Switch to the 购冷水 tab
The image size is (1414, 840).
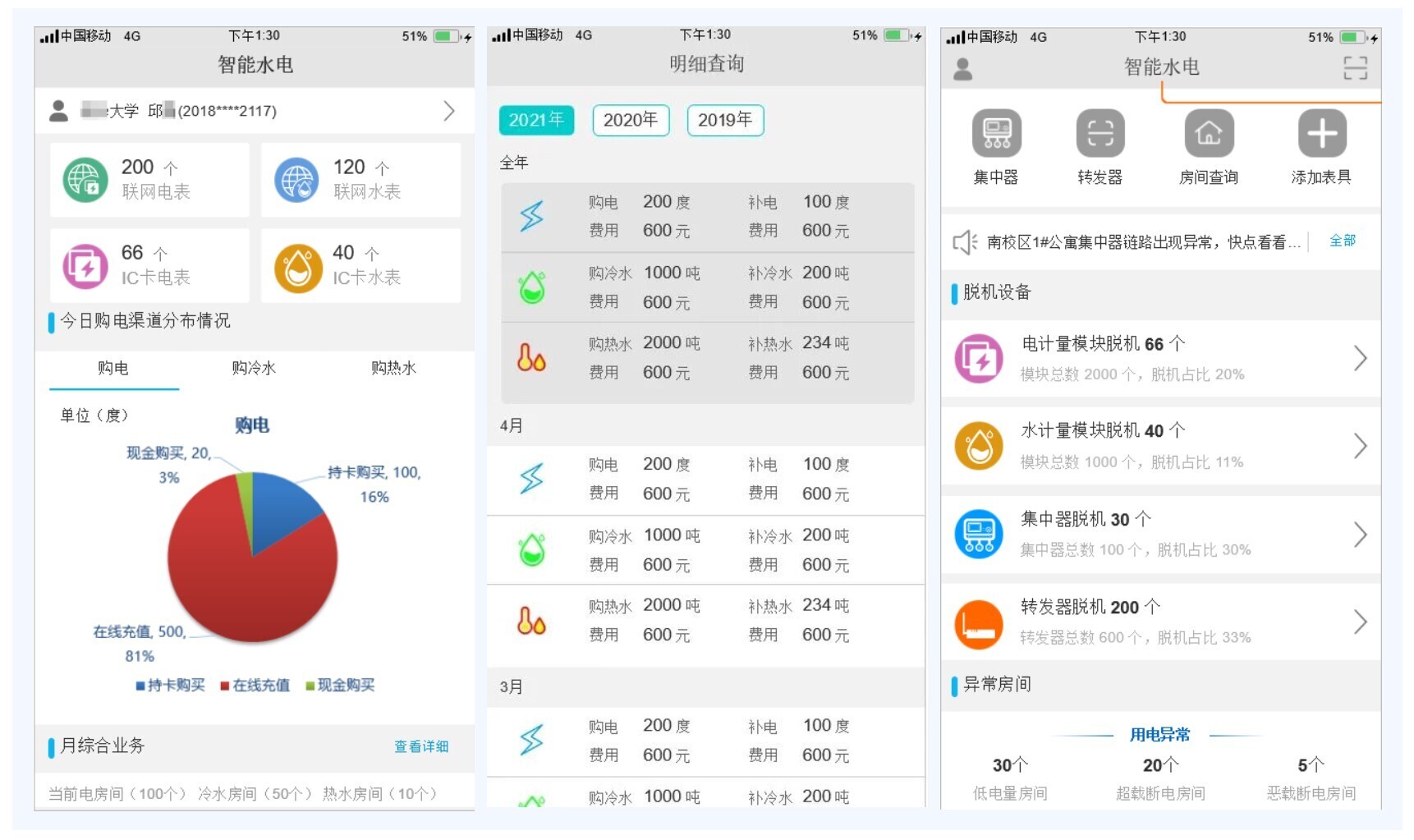pos(255,369)
